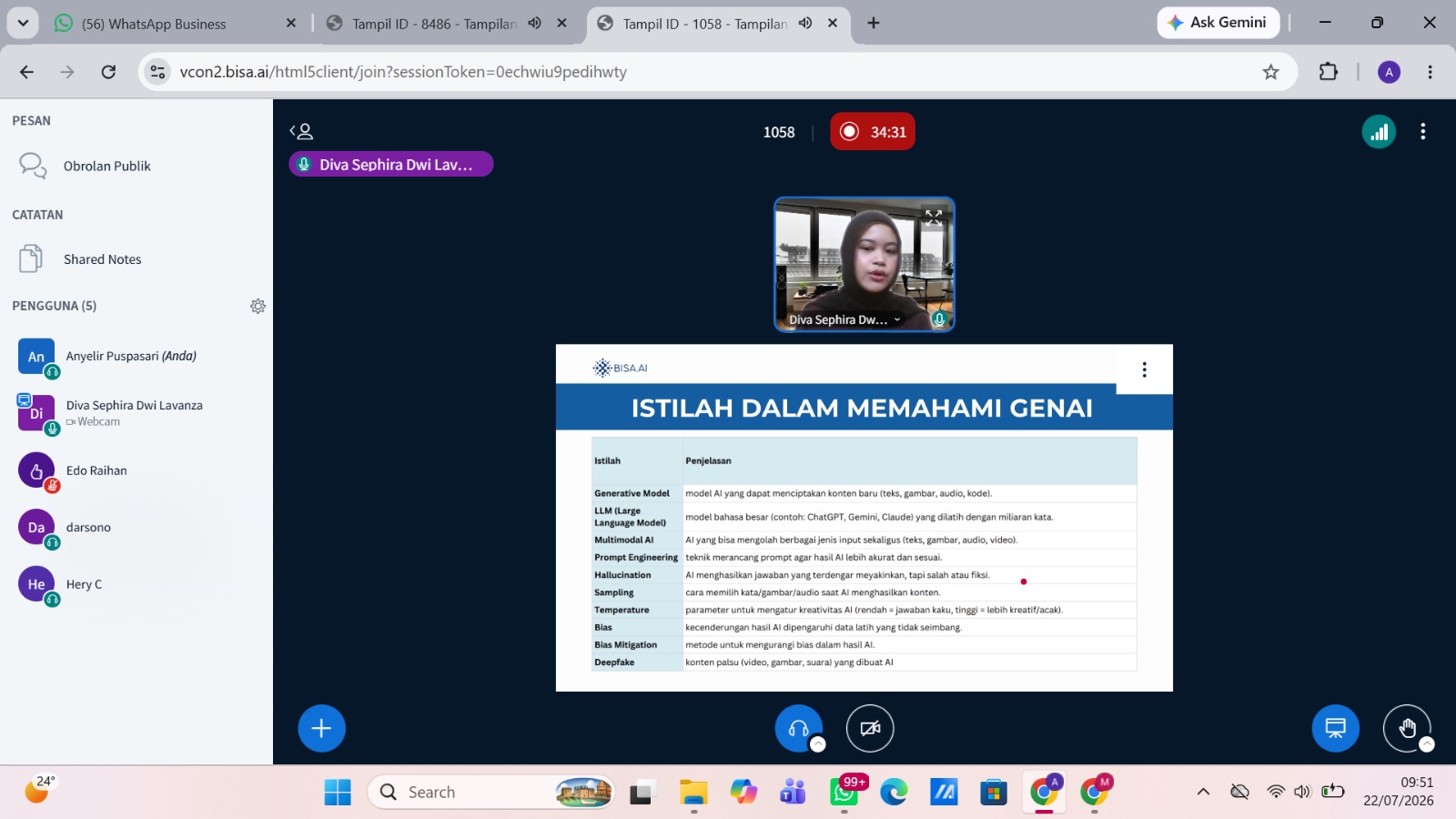The image size is (1456, 819).
Task: Reload the page
Action: point(108,72)
